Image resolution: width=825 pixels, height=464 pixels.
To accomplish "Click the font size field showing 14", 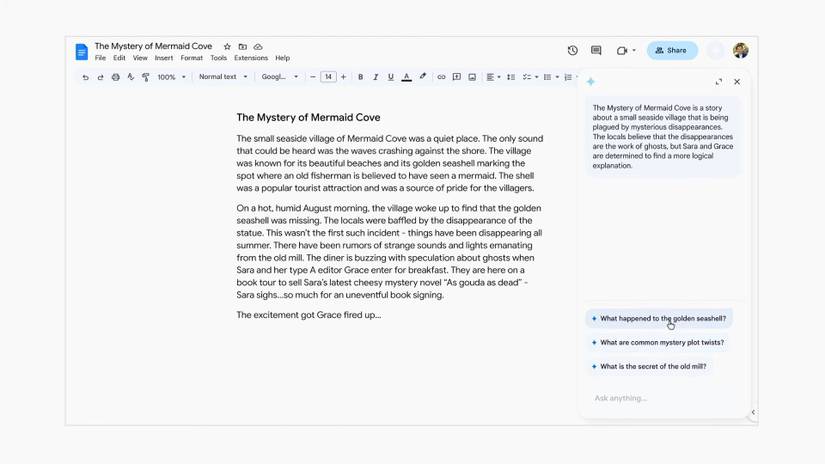I will 328,77.
